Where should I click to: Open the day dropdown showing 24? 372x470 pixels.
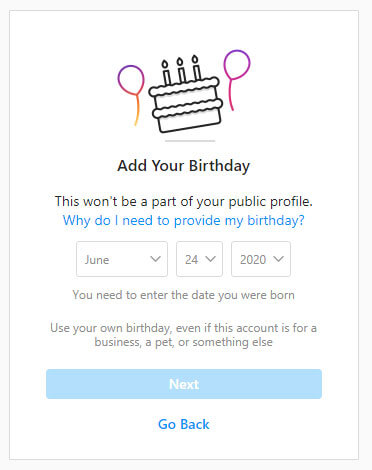tap(199, 259)
